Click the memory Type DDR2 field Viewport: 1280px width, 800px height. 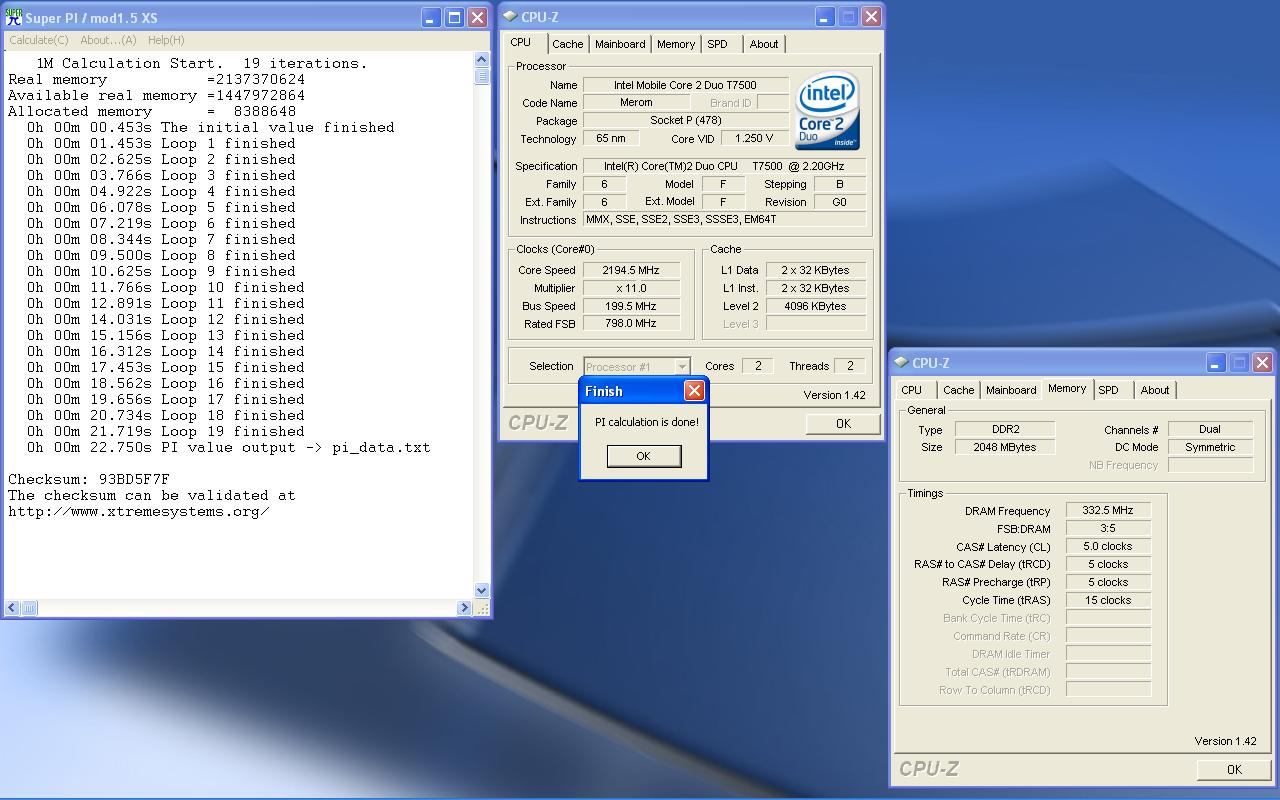point(1005,429)
